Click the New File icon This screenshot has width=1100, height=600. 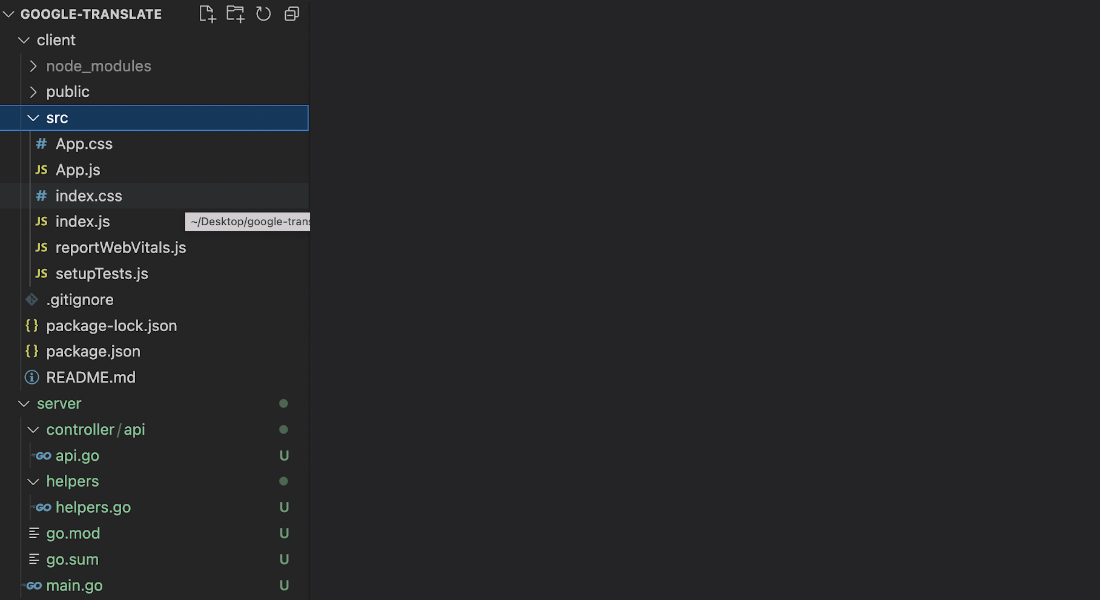pyautogui.click(x=207, y=14)
